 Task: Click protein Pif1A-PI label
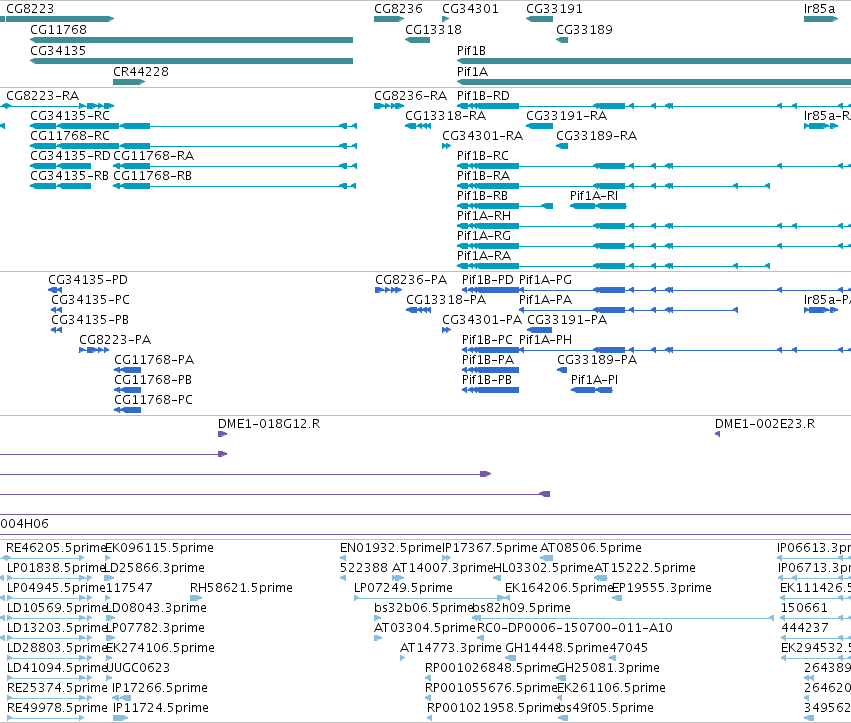pyautogui.click(x=594, y=380)
